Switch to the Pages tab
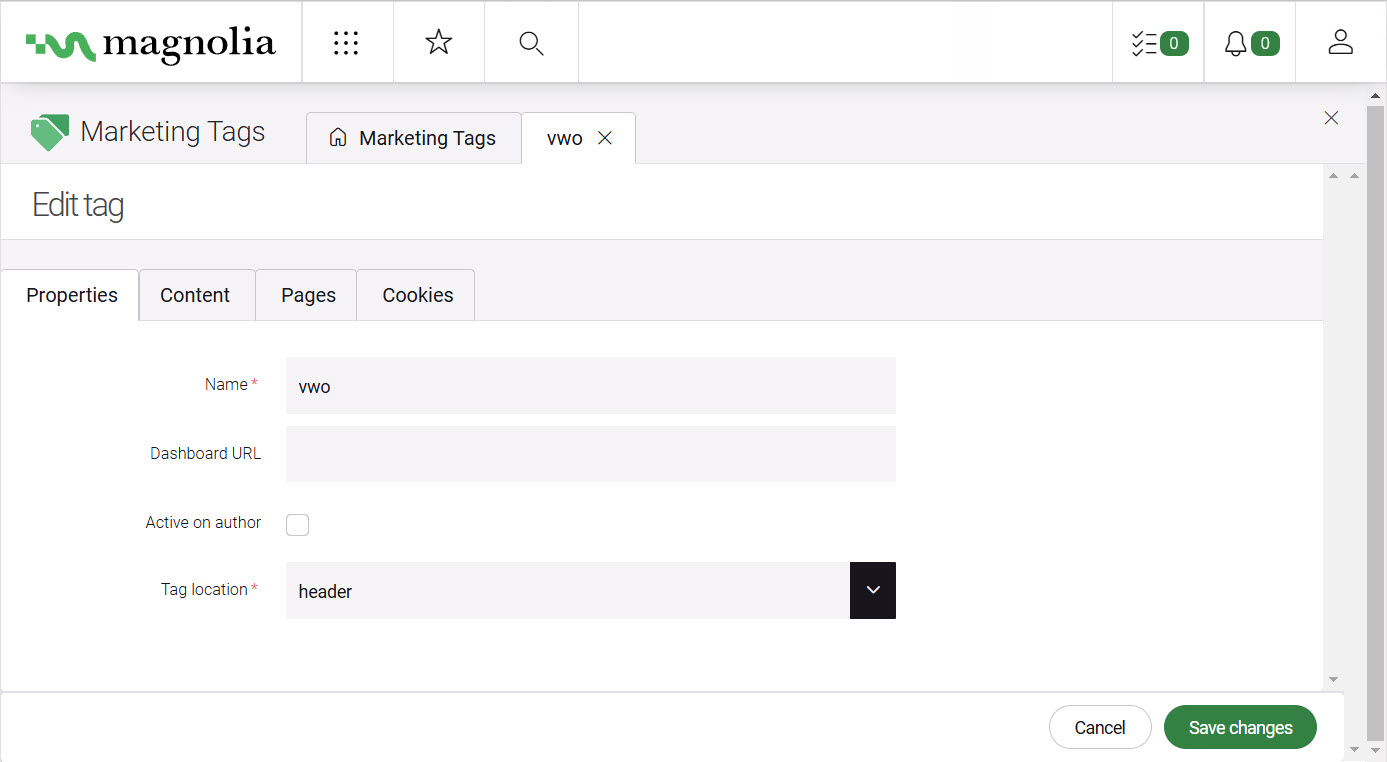Viewport: 1387px width, 762px height. click(308, 295)
